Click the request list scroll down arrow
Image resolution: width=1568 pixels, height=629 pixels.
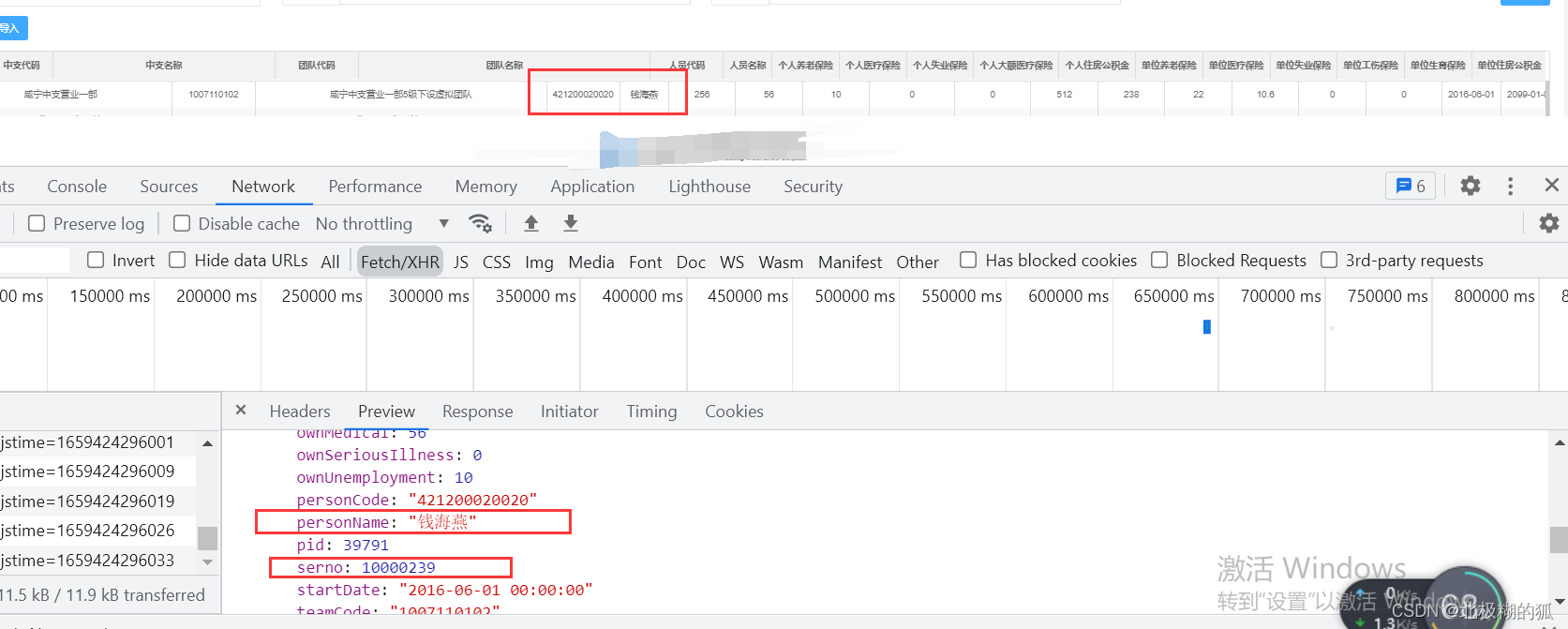coord(207,562)
